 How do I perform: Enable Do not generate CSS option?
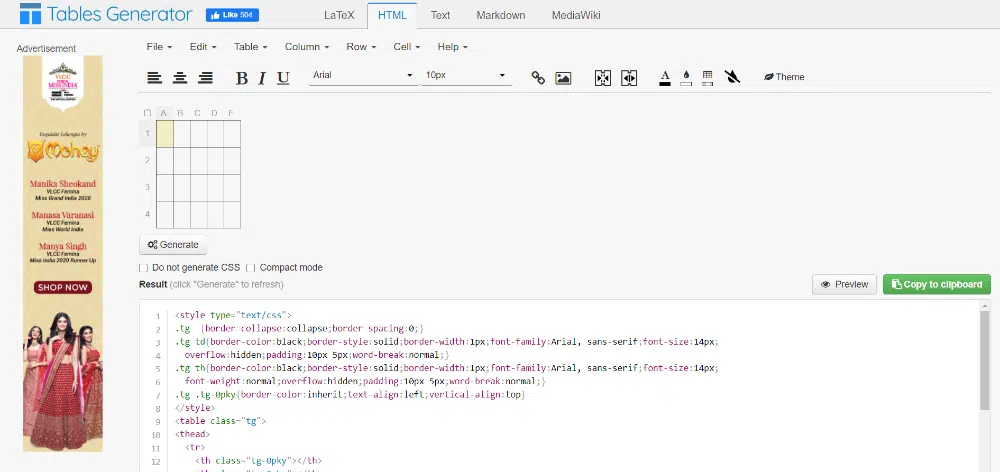(x=145, y=268)
